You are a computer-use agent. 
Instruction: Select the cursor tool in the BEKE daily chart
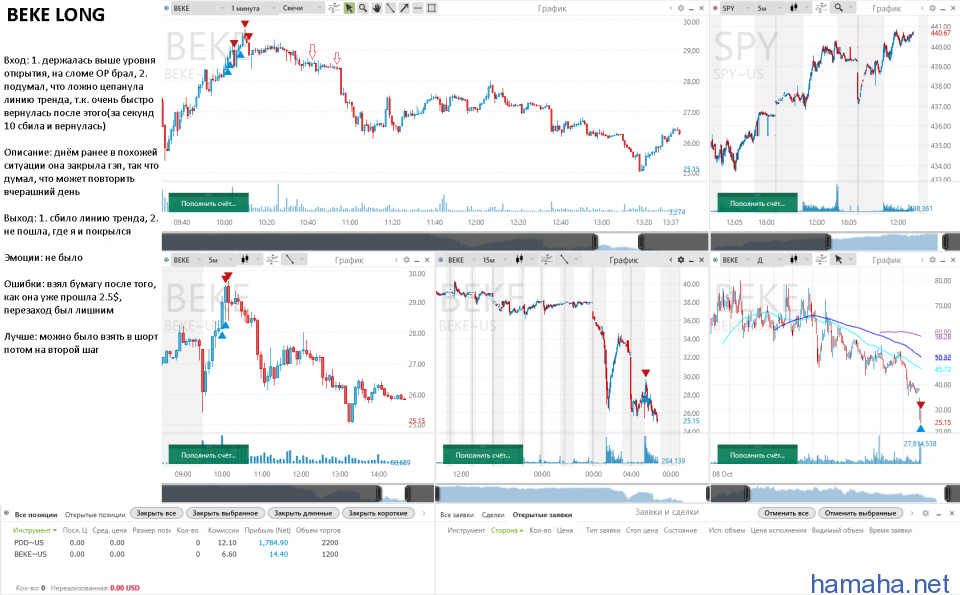click(x=839, y=260)
